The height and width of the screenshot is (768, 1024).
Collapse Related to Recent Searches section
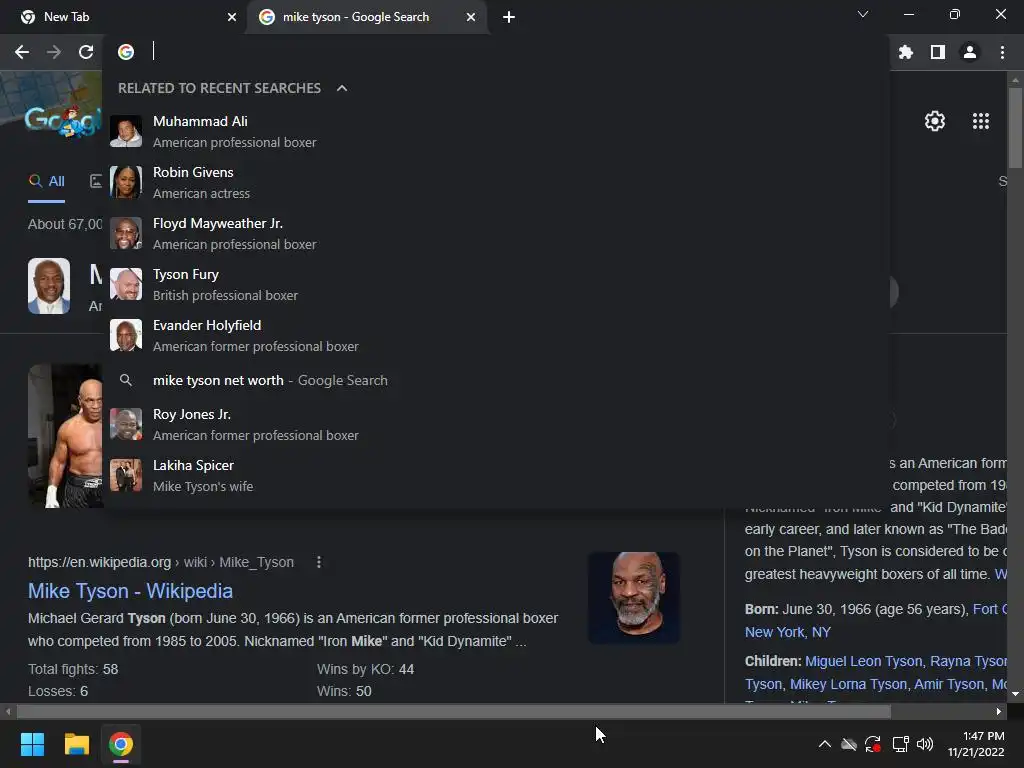(342, 88)
